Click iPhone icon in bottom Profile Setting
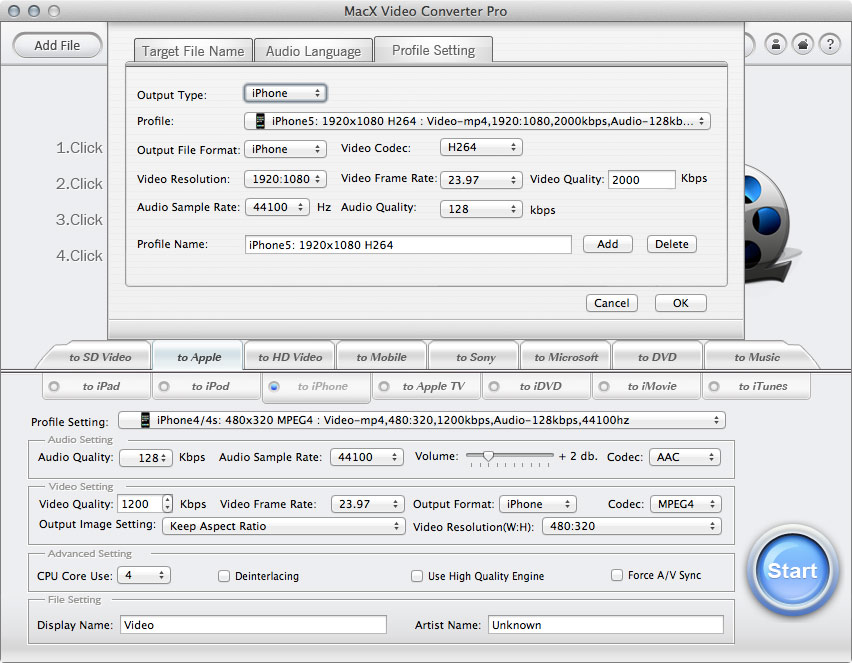Viewport: 852px width, 663px height. (x=145, y=420)
